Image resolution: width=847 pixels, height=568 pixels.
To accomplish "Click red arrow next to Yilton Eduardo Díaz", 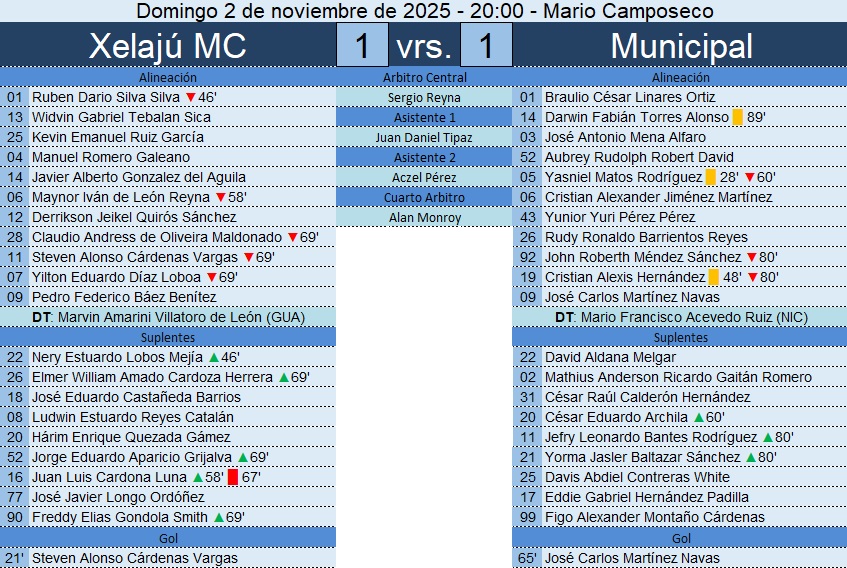I will (x=209, y=277).
